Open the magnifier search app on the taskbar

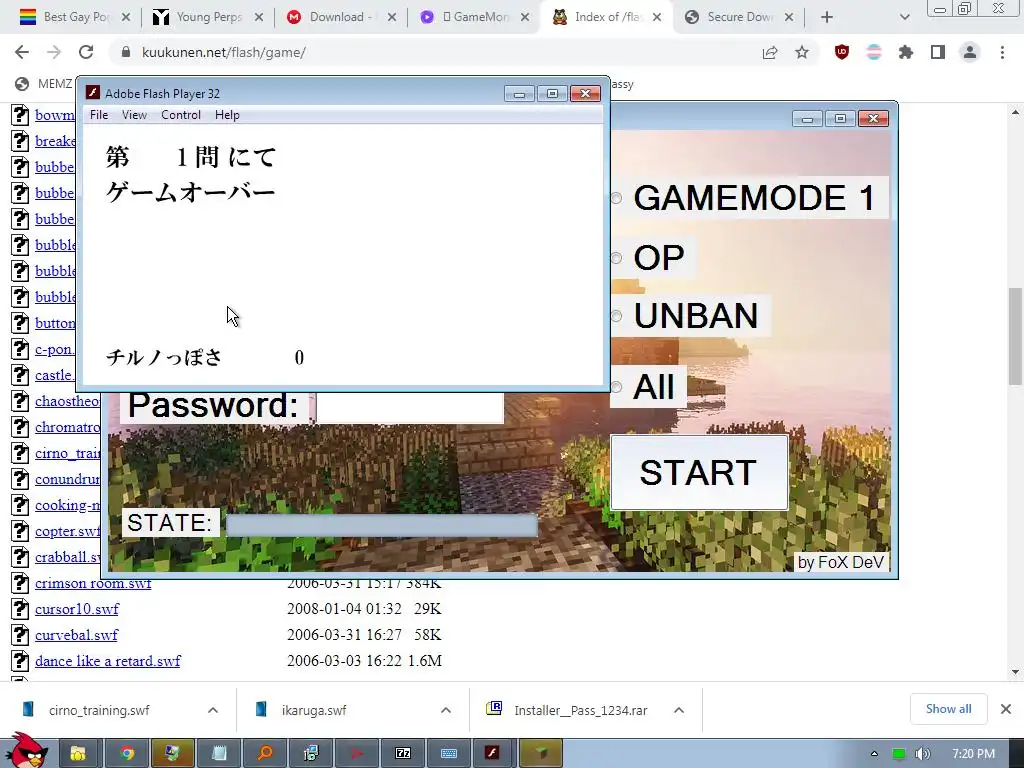[x=265, y=754]
